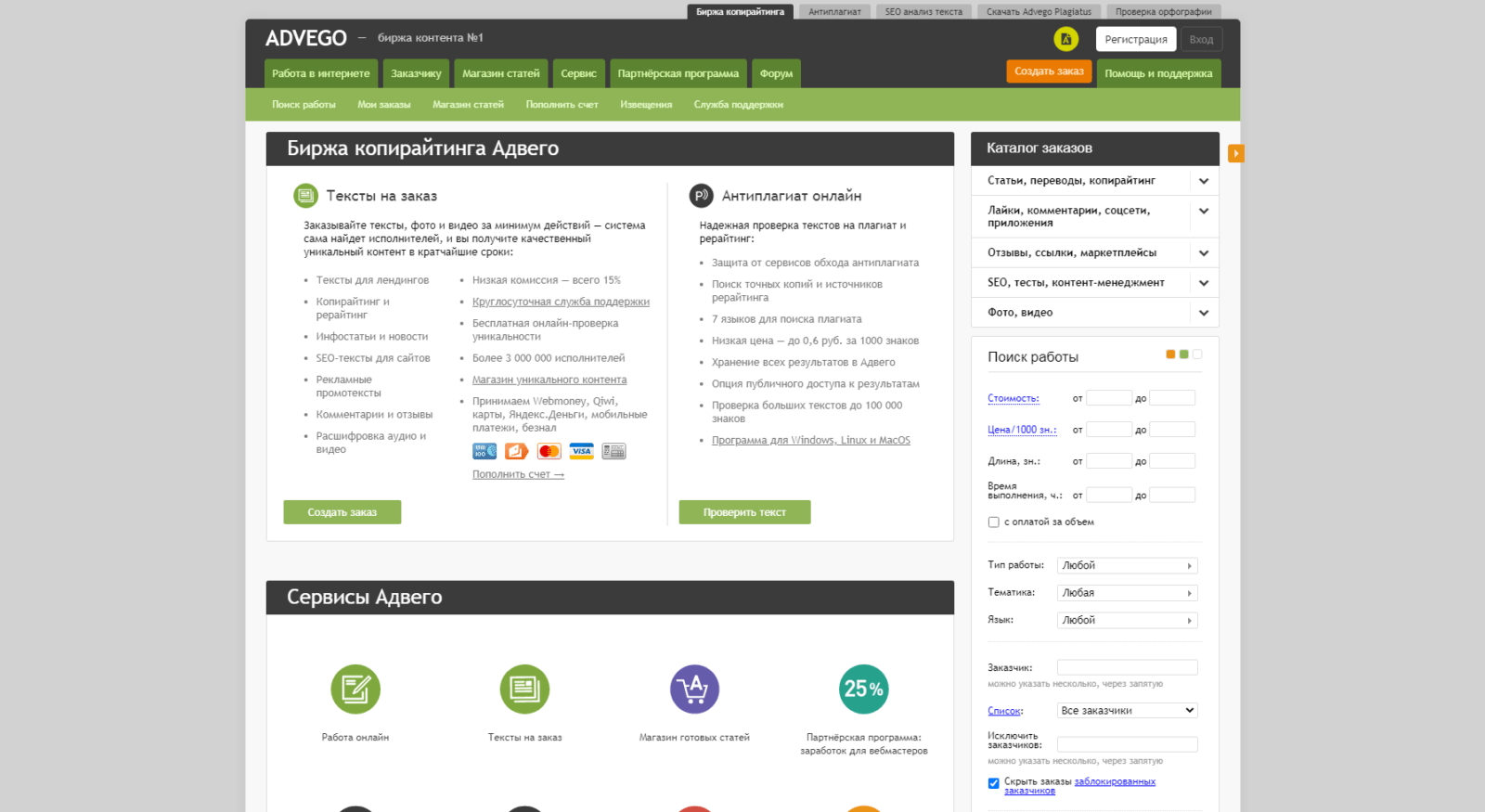This screenshot has height=812, width=1485.
Task: Focus the Заказчик text field
Action: pos(1127,667)
